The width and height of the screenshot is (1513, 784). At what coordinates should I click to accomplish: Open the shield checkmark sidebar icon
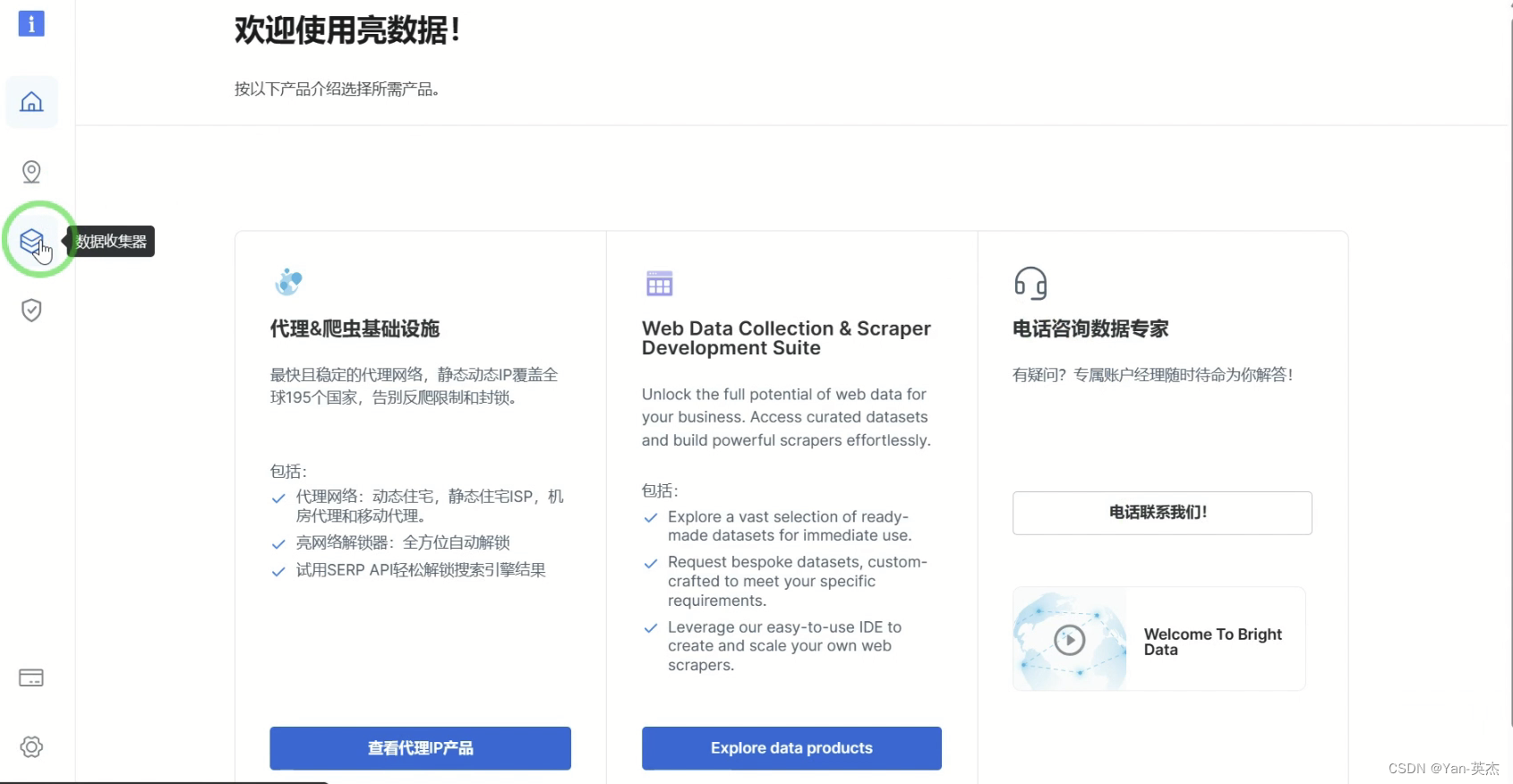coord(31,311)
